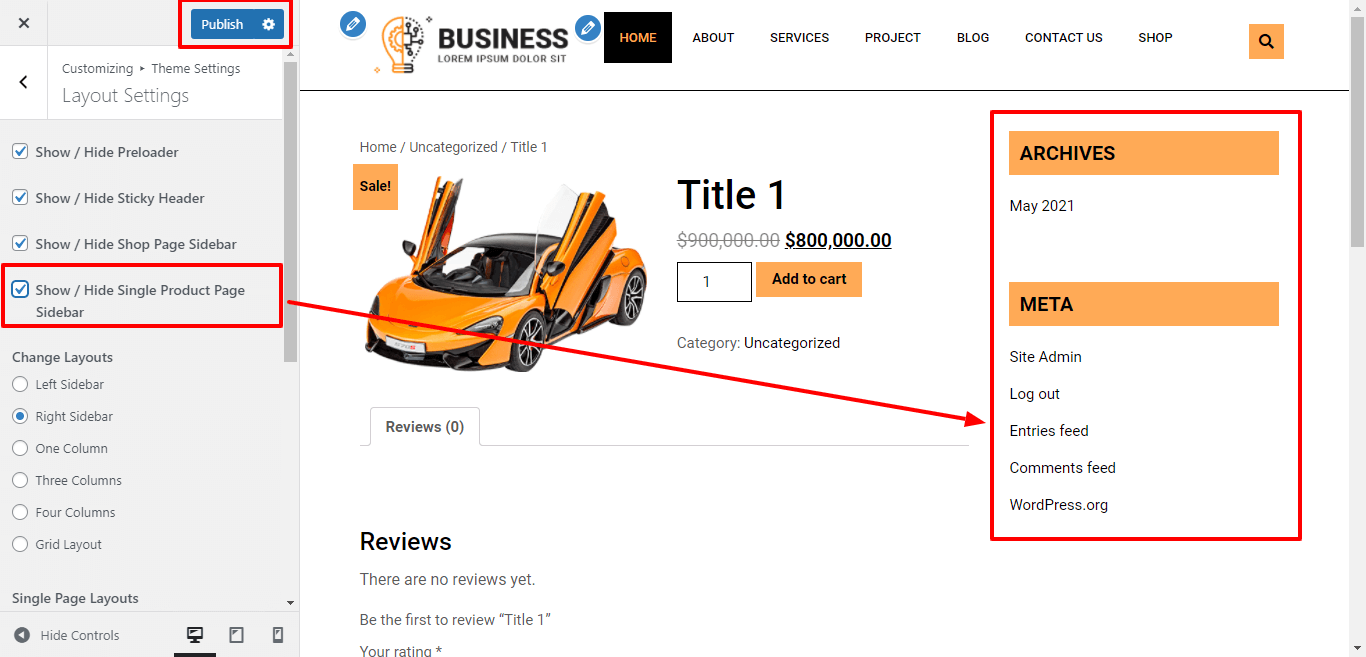The height and width of the screenshot is (657, 1366).
Task: Switch to tablet preview device icon
Action: coord(236,635)
